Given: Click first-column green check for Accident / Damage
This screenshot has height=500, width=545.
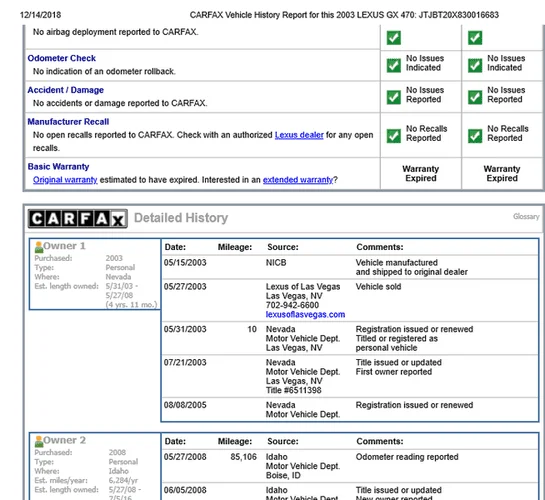Looking at the screenshot, I should (x=393, y=97).
